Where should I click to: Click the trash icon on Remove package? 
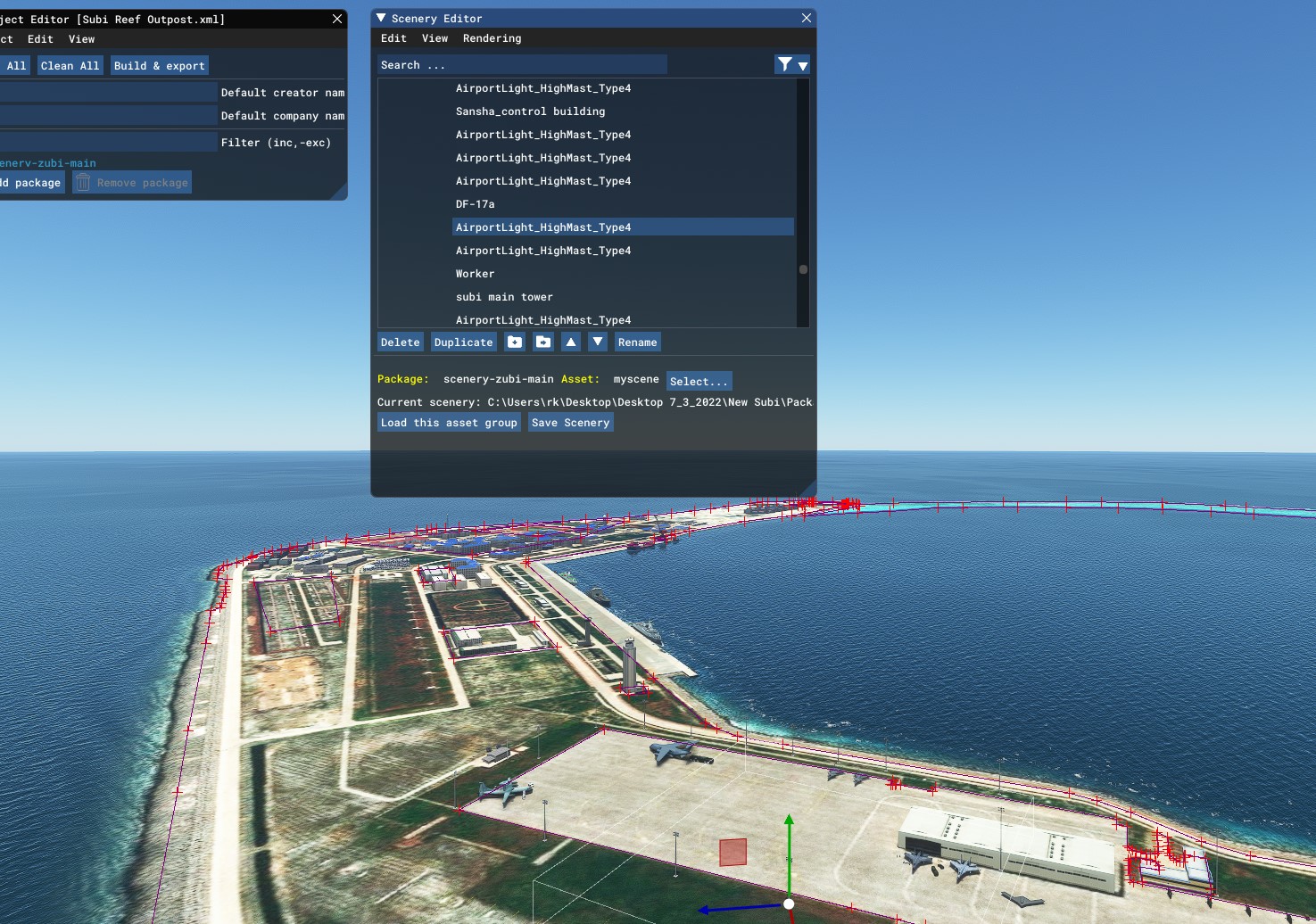pyautogui.click(x=83, y=182)
